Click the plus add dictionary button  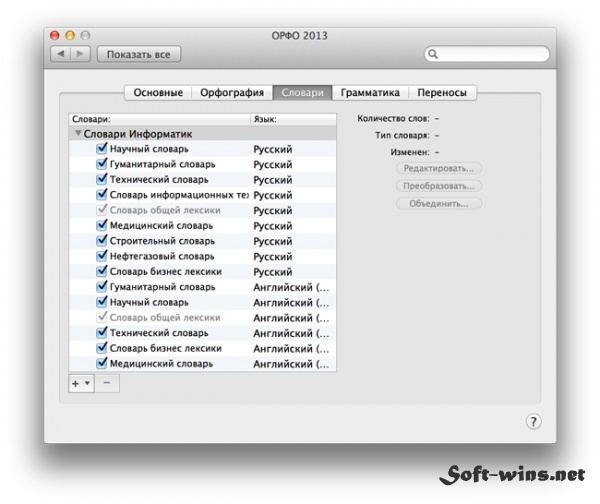(75, 383)
